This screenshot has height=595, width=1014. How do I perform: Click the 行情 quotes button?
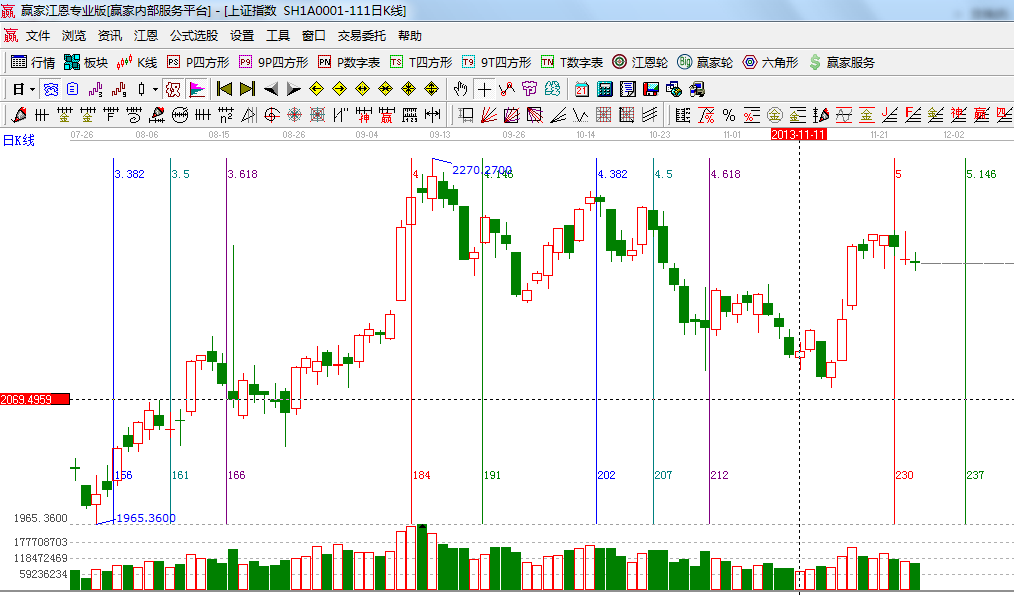[33, 62]
